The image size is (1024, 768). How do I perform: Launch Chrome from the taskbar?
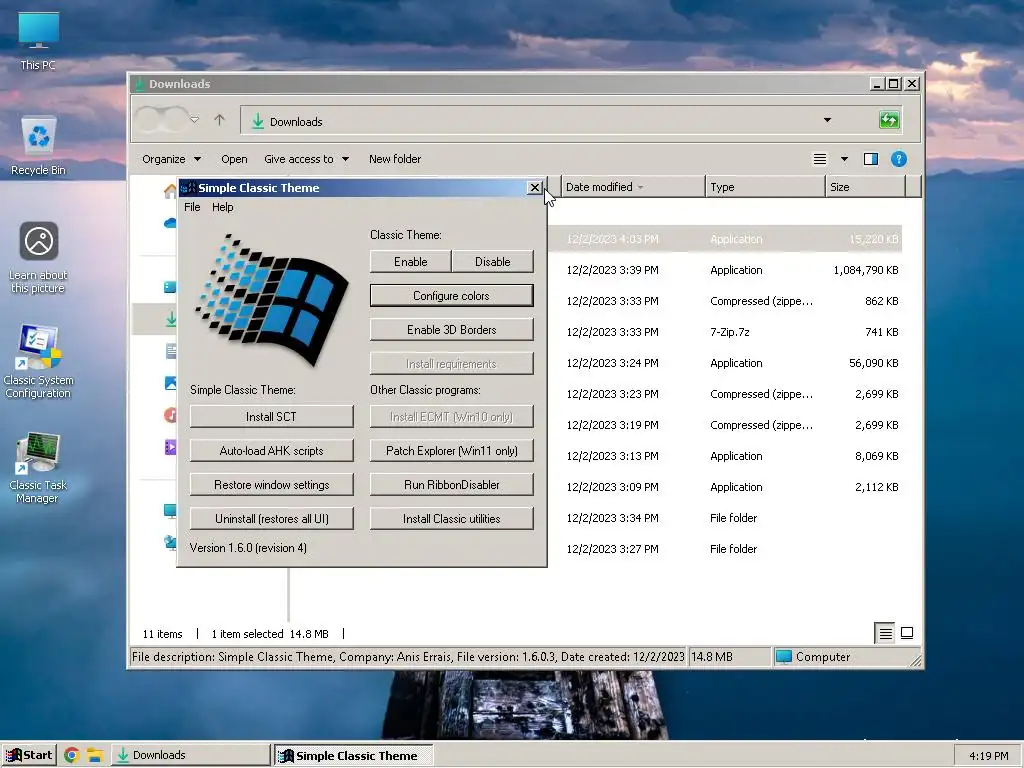point(71,755)
